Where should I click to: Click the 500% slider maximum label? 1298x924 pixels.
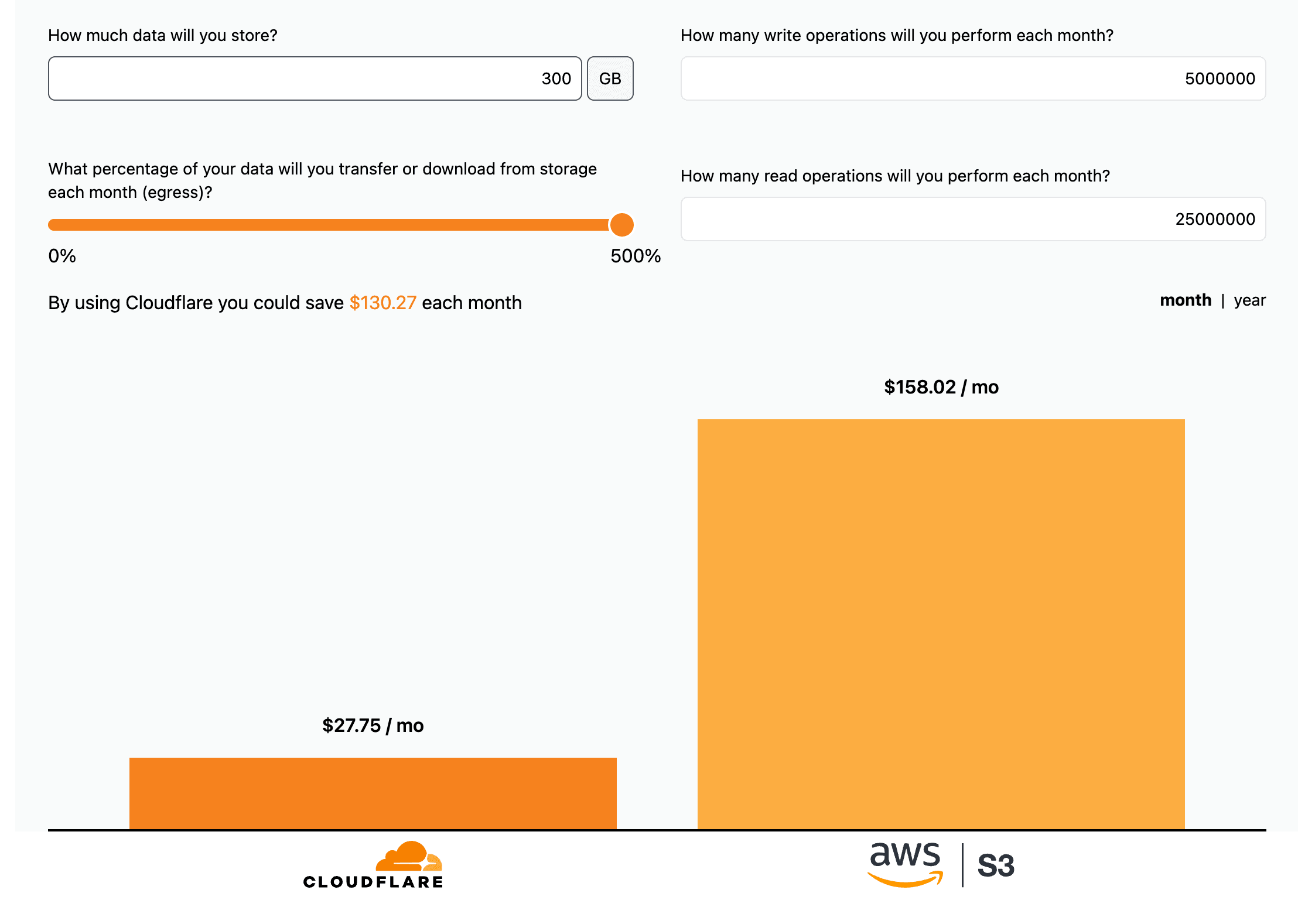tap(635, 256)
